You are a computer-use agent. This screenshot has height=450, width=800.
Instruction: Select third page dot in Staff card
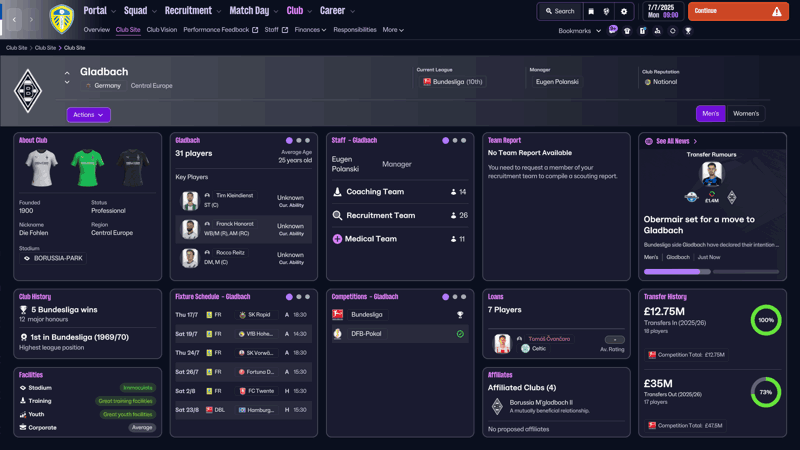pyautogui.click(x=463, y=140)
